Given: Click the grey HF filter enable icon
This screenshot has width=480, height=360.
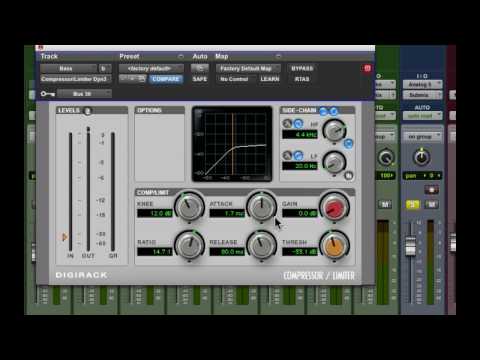Looking at the screenshot, I should [287, 124].
